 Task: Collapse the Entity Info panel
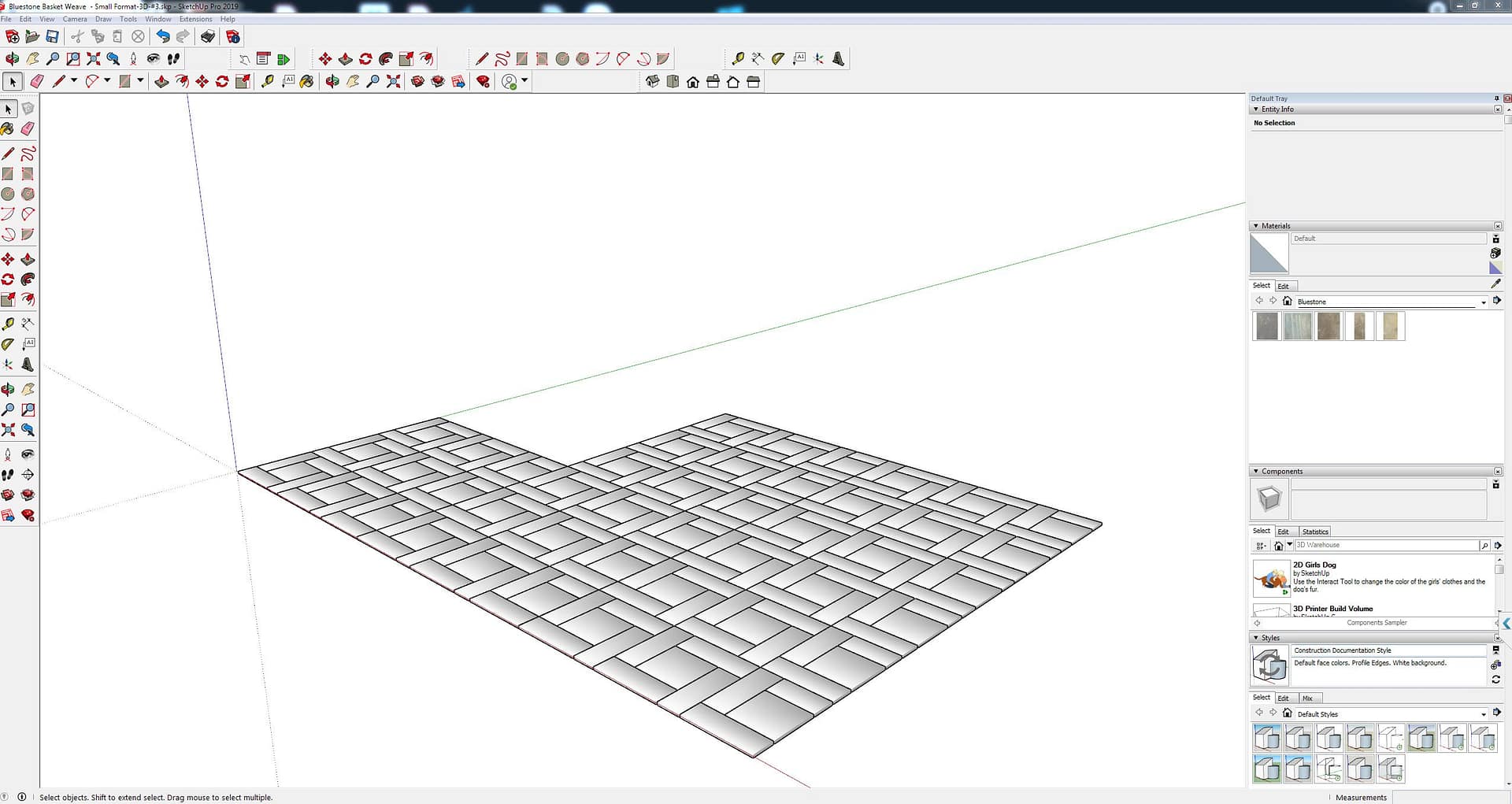tap(1256, 109)
